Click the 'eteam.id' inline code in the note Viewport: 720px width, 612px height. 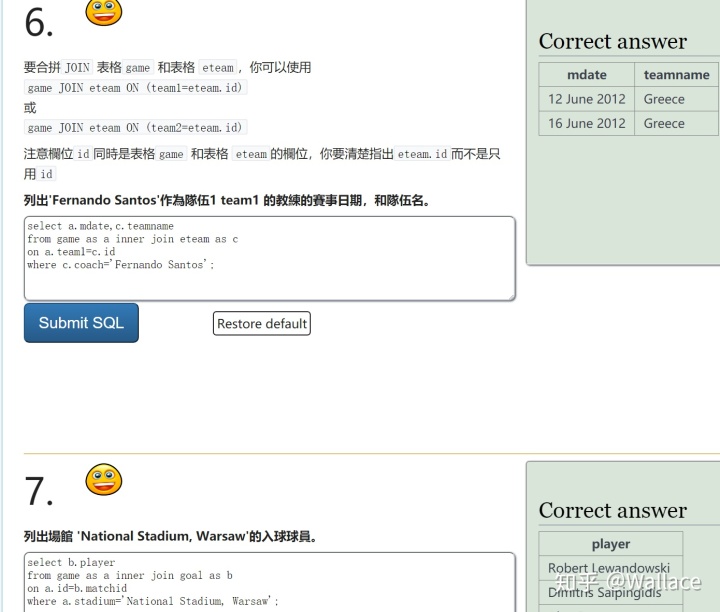tap(422, 154)
